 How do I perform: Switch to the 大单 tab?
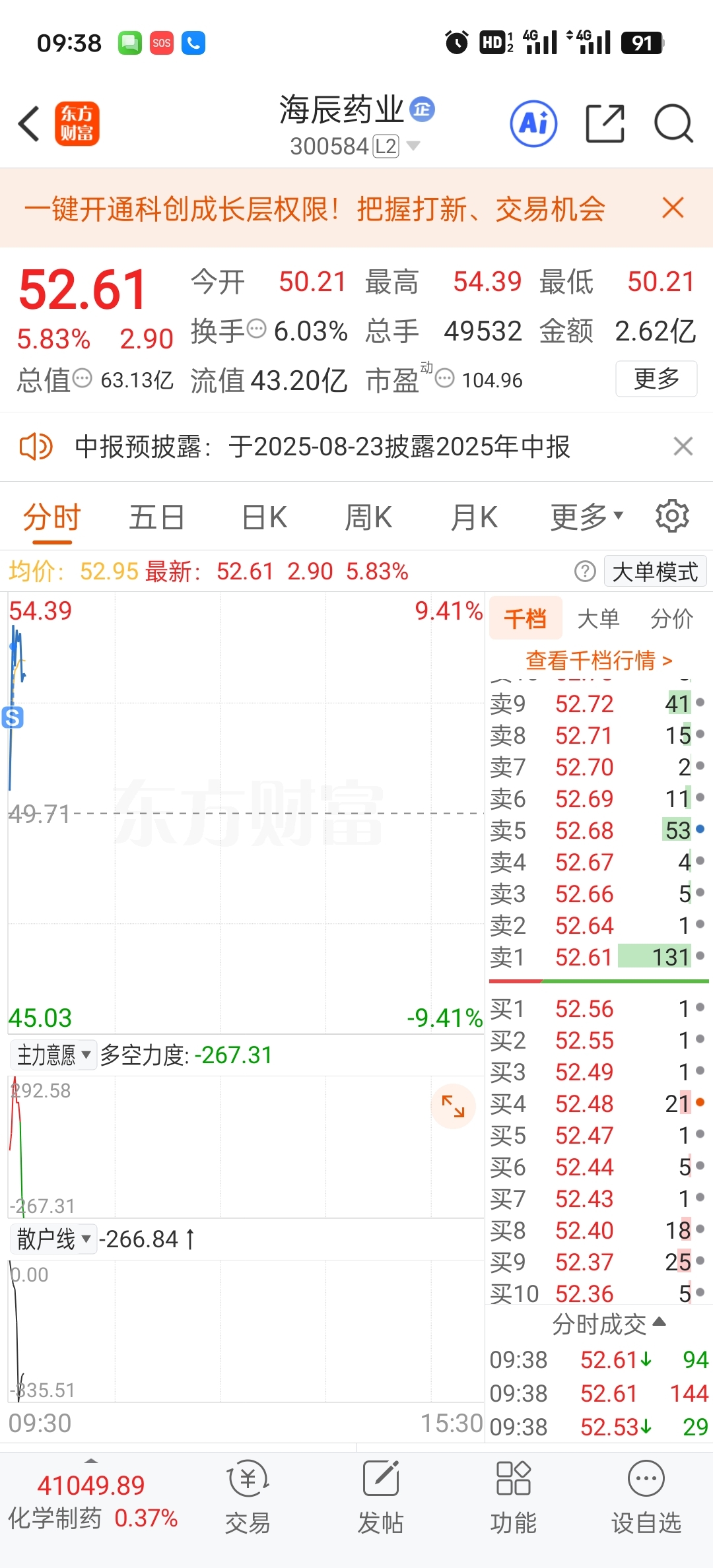[598, 618]
